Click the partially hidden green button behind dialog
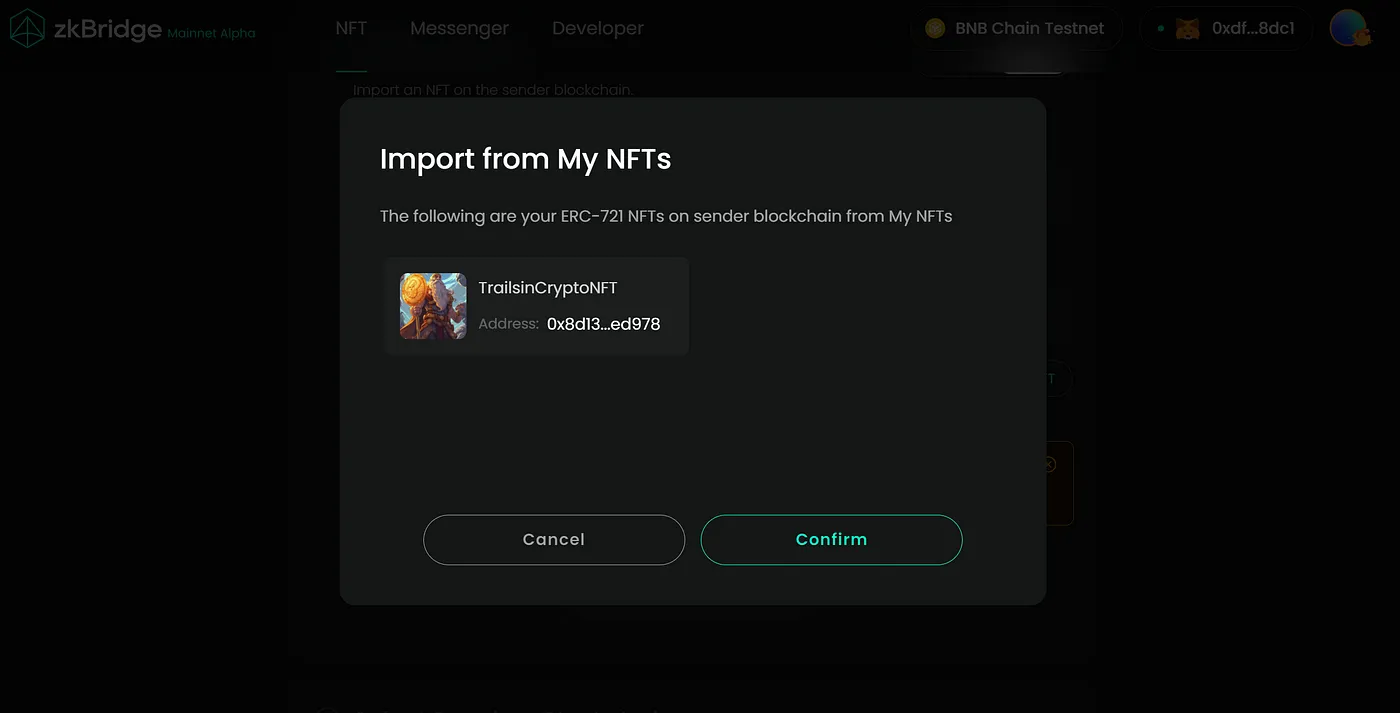The width and height of the screenshot is (1400, 713). click(x=1058, y=379)
